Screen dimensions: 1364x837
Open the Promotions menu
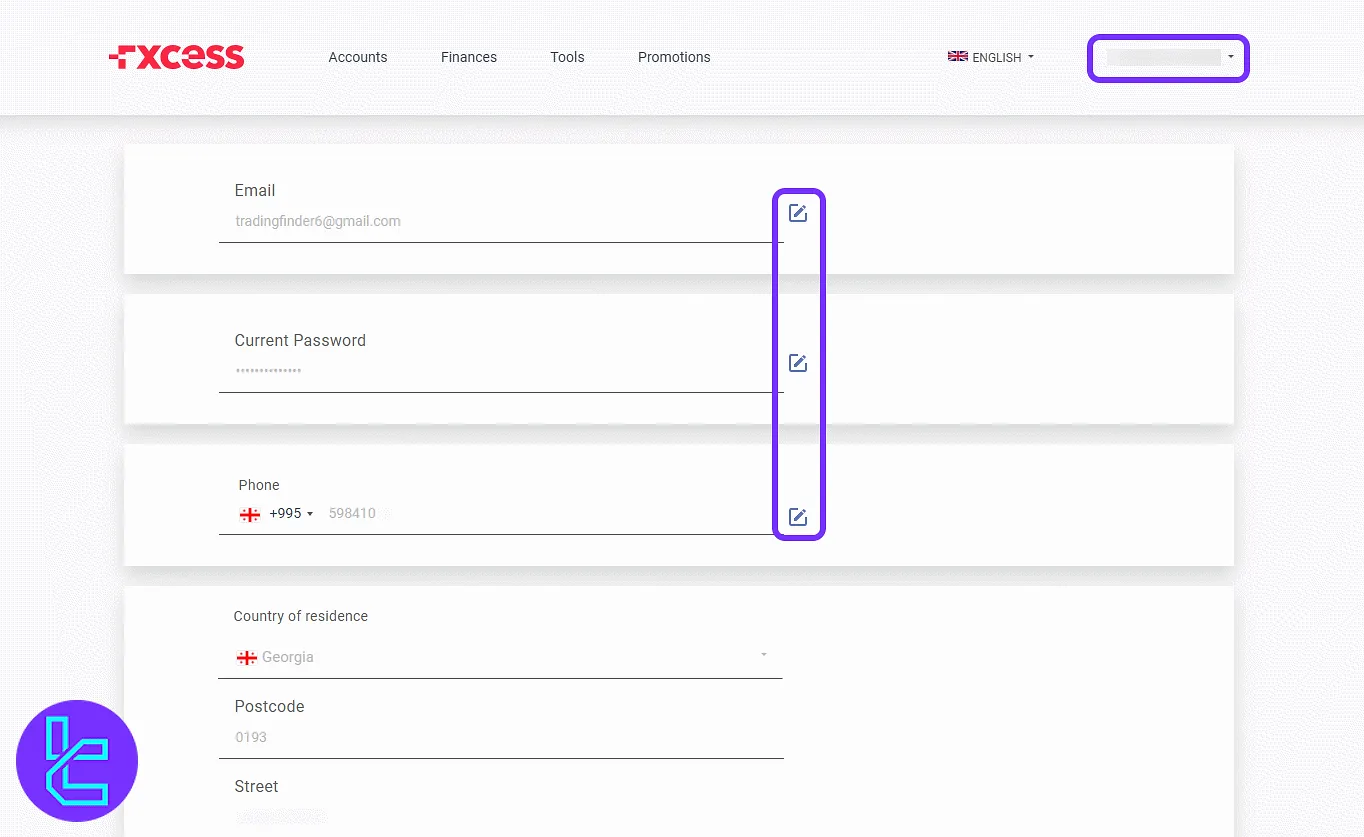[674, 57]
